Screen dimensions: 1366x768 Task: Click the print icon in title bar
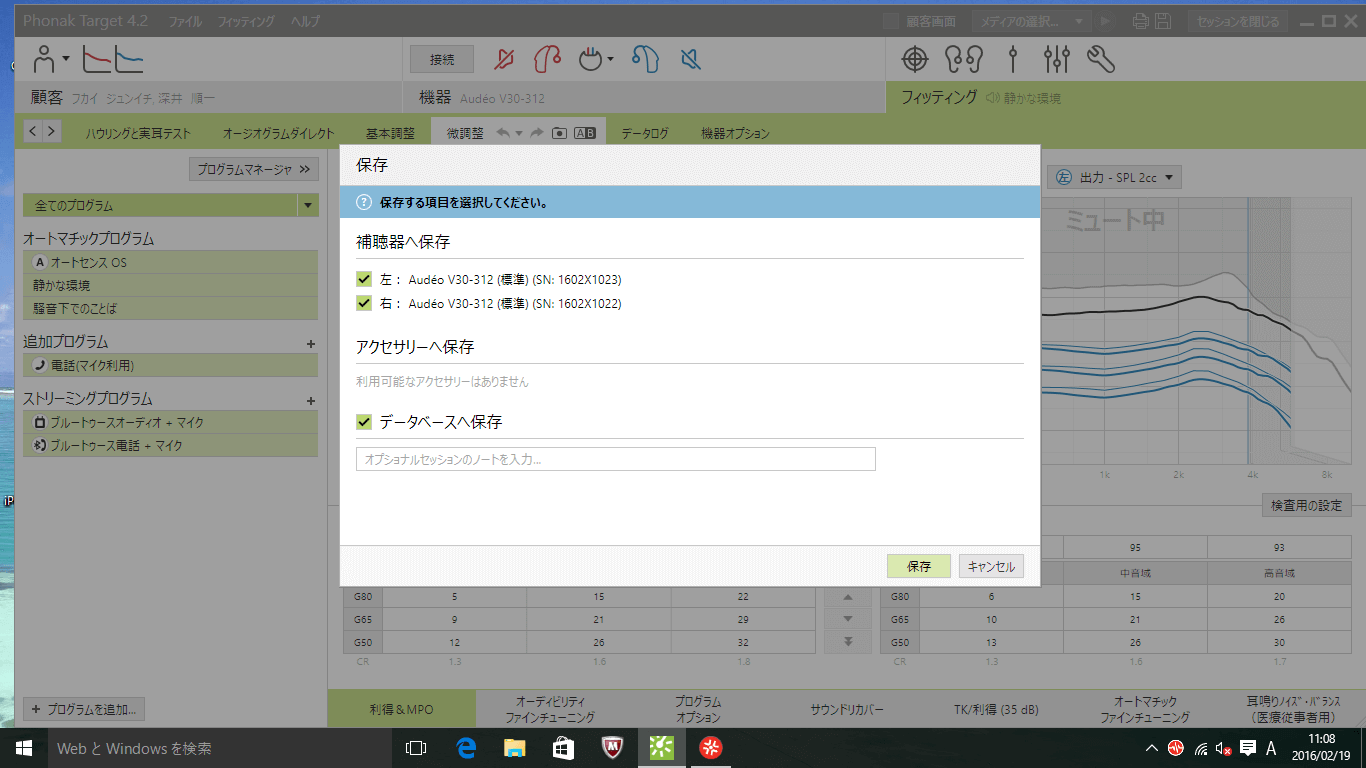tap(1141, 21)
